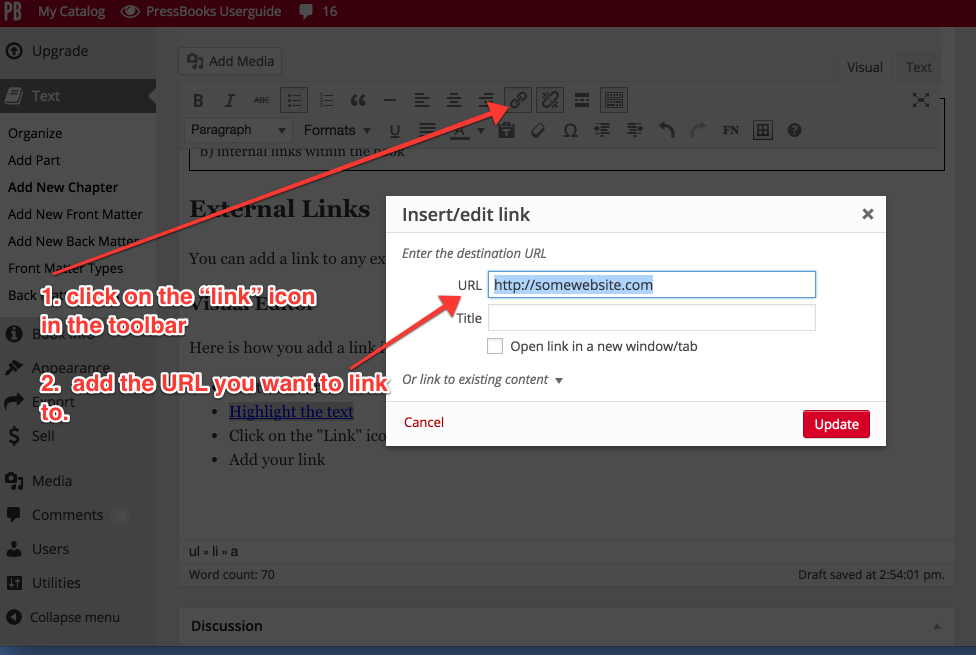Decrease indent of the paragraph
976x655 pixels.
(x=602, y=131)
